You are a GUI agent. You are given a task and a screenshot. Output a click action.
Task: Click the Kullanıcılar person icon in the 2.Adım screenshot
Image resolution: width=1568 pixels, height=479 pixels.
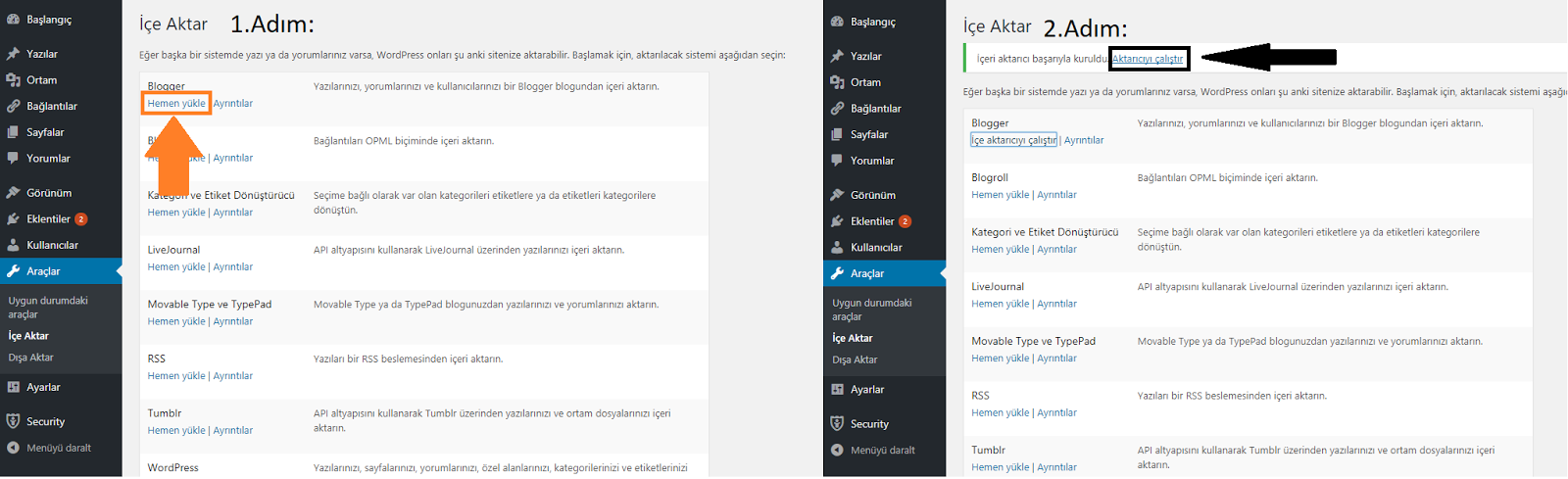click(837, 247)
